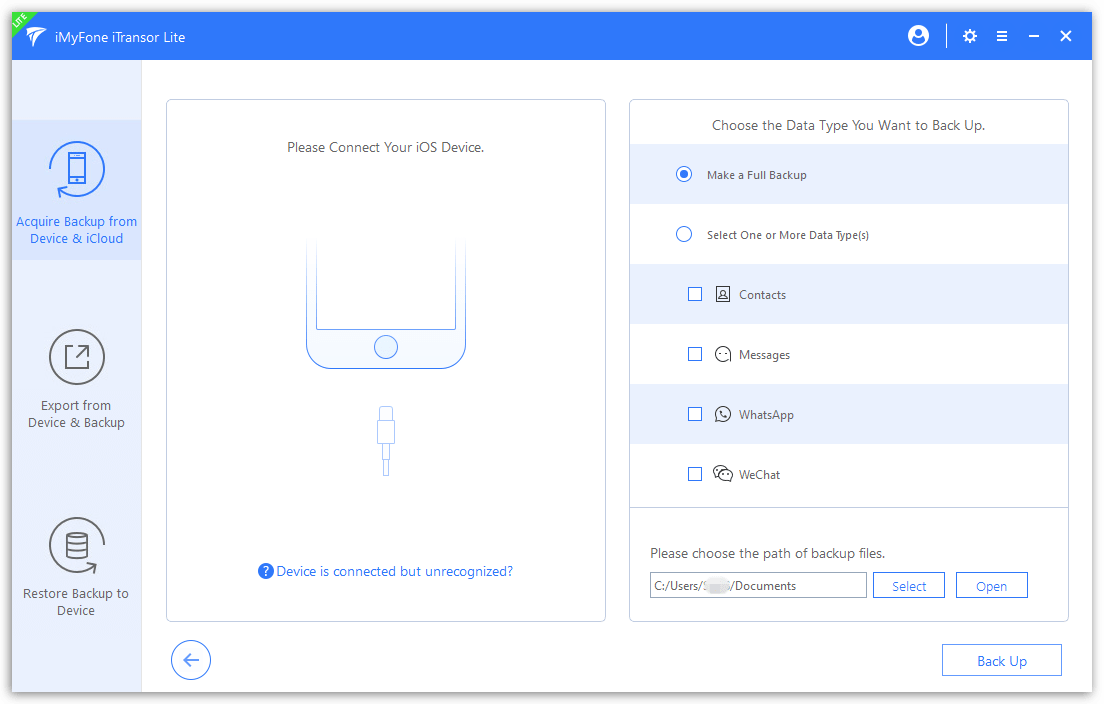Minimize the iTransor Lite window

click(1034, 36)
